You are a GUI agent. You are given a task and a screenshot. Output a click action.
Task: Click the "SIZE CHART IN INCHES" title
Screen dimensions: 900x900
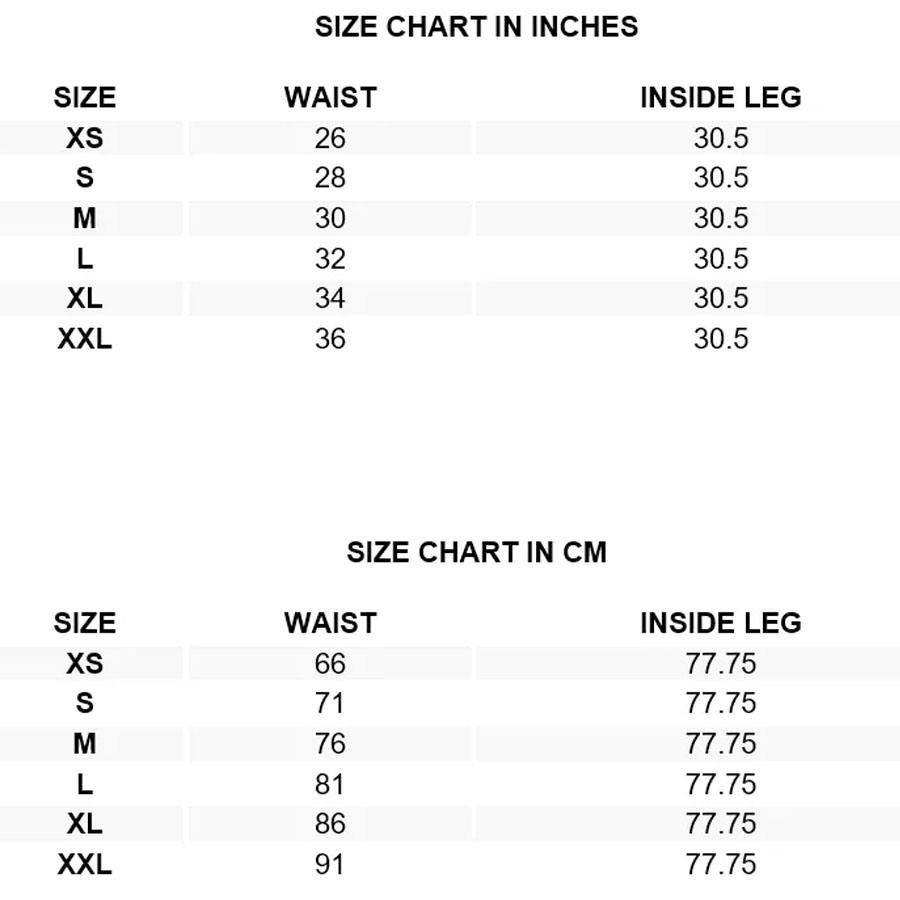(x=476, y=27)
